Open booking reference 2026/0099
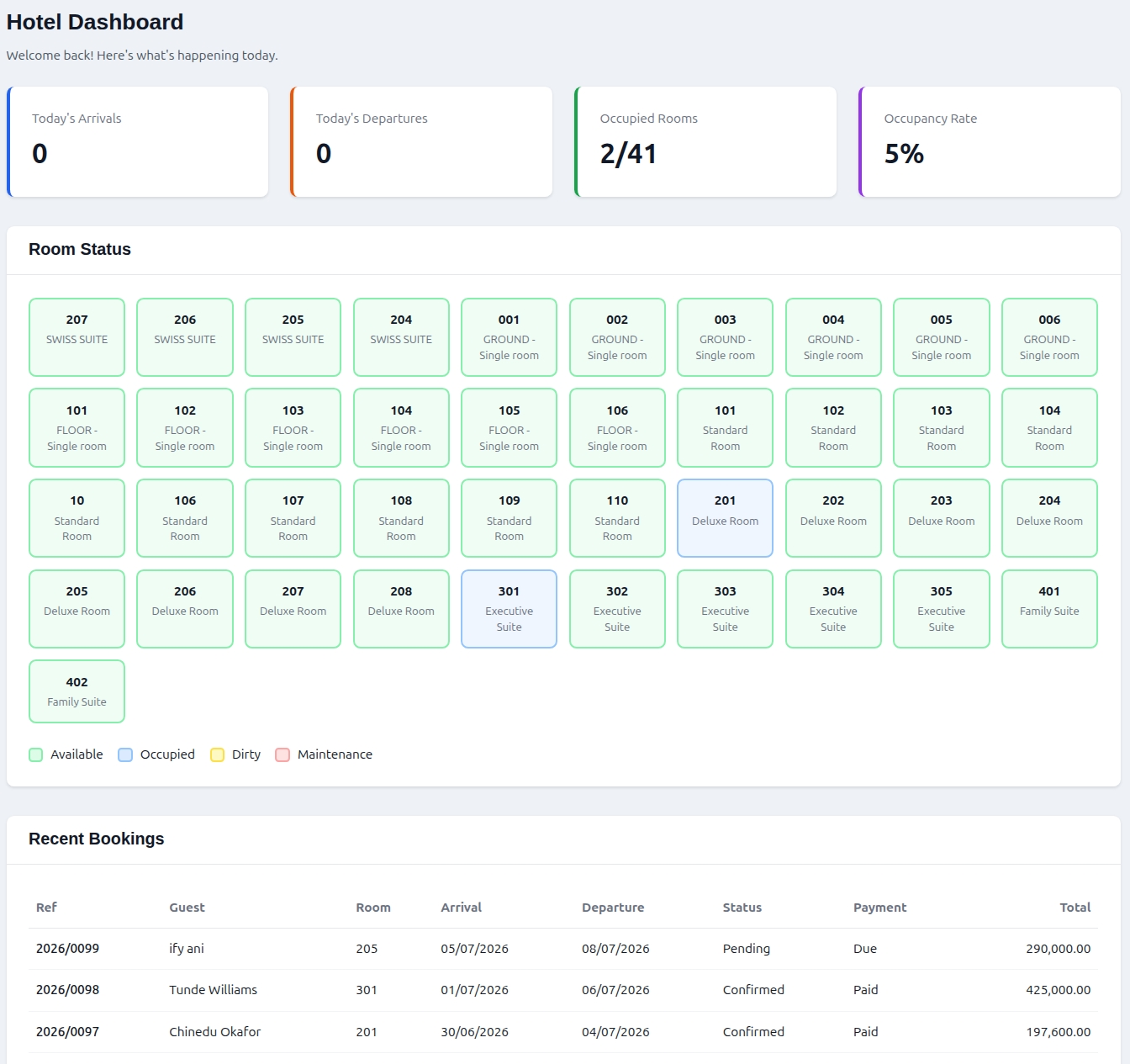This screenshot has height=1064, width=1130. tap(67, 949)
